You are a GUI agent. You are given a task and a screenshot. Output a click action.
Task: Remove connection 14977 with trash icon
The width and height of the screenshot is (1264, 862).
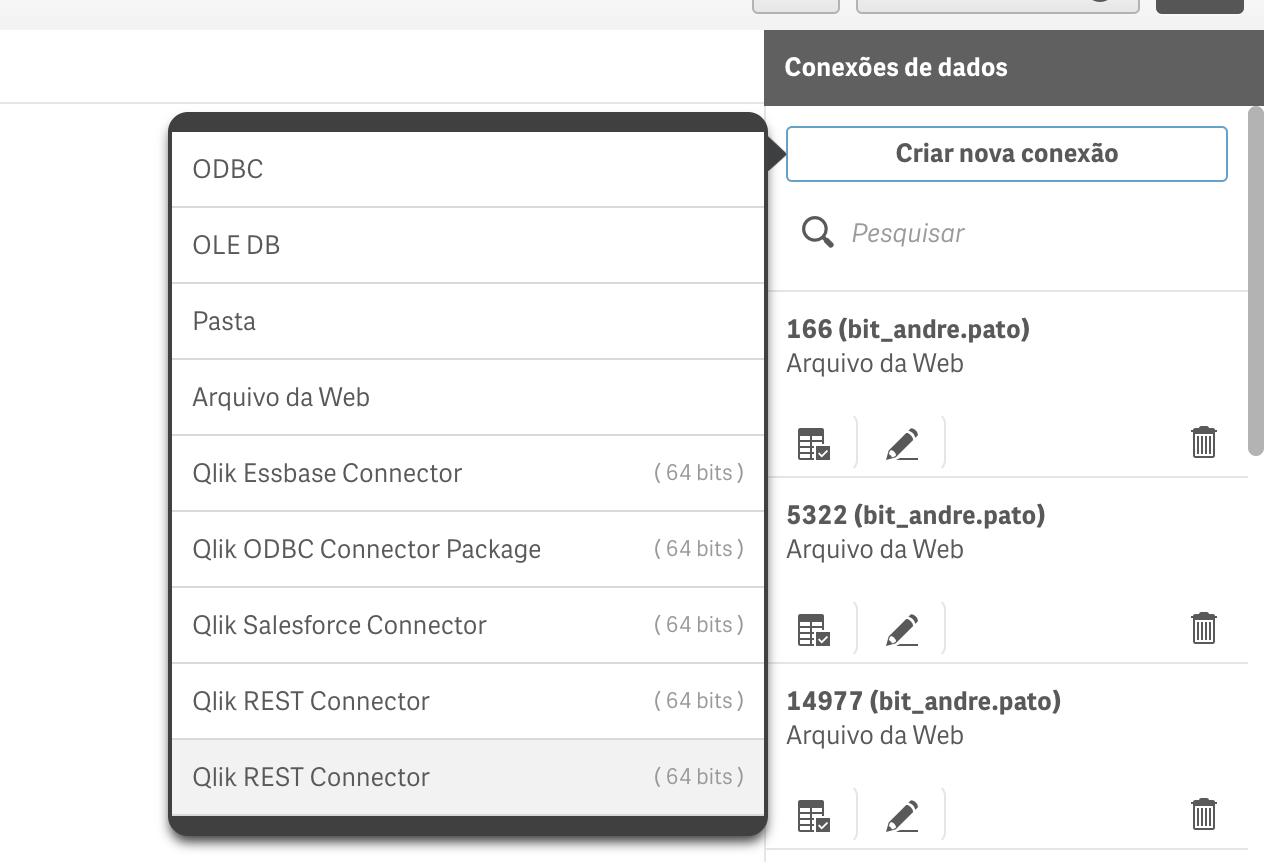[x=1203, y=814]
